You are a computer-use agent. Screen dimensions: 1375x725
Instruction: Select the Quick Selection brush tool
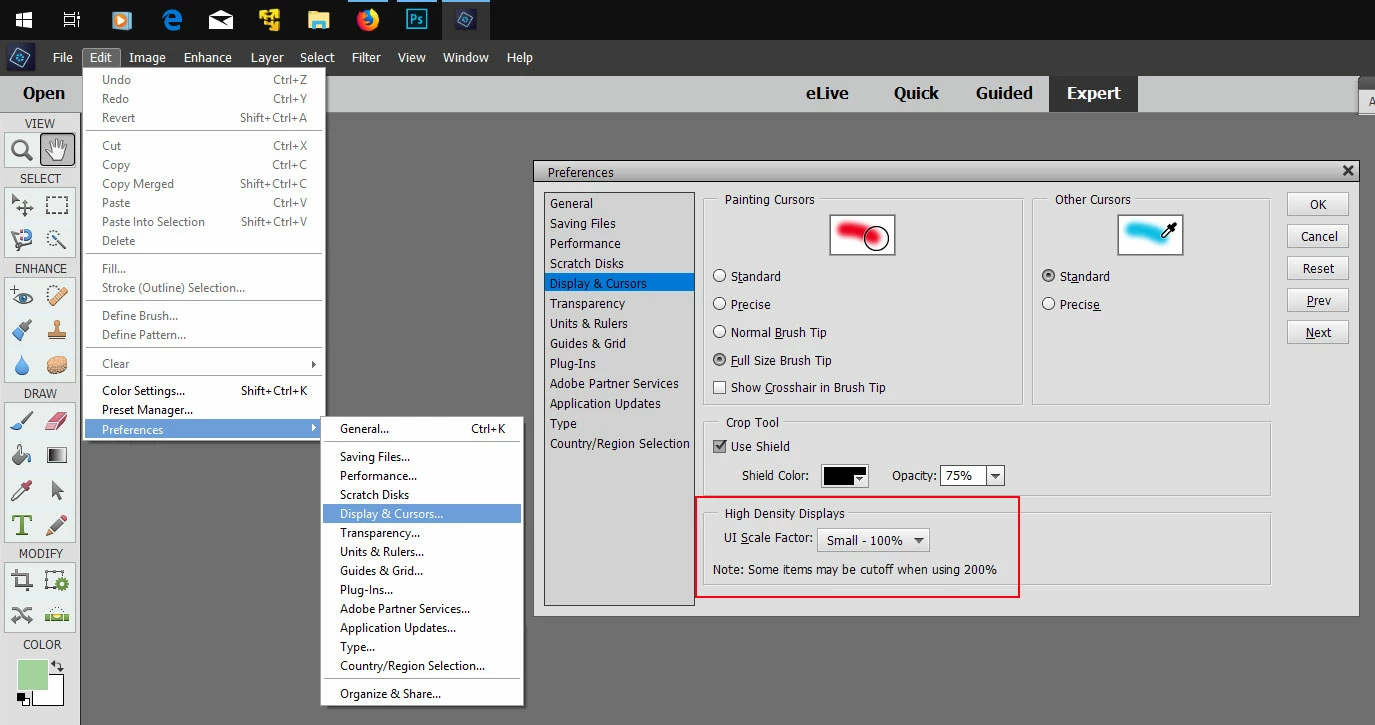click(x=57, y=239)
